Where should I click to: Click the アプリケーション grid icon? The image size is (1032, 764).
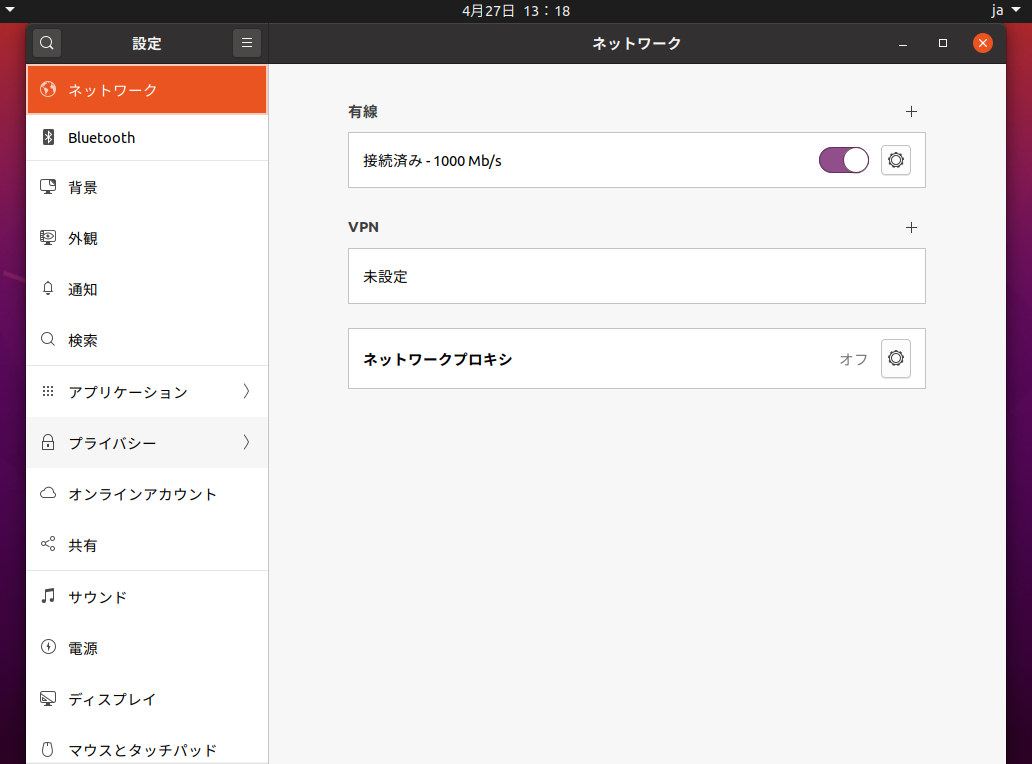tap(48, 391)
